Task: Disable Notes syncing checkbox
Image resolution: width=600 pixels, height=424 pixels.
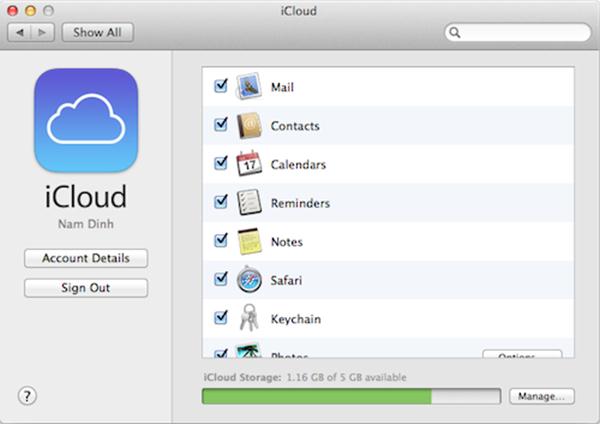Action: [x=221, y=241]
